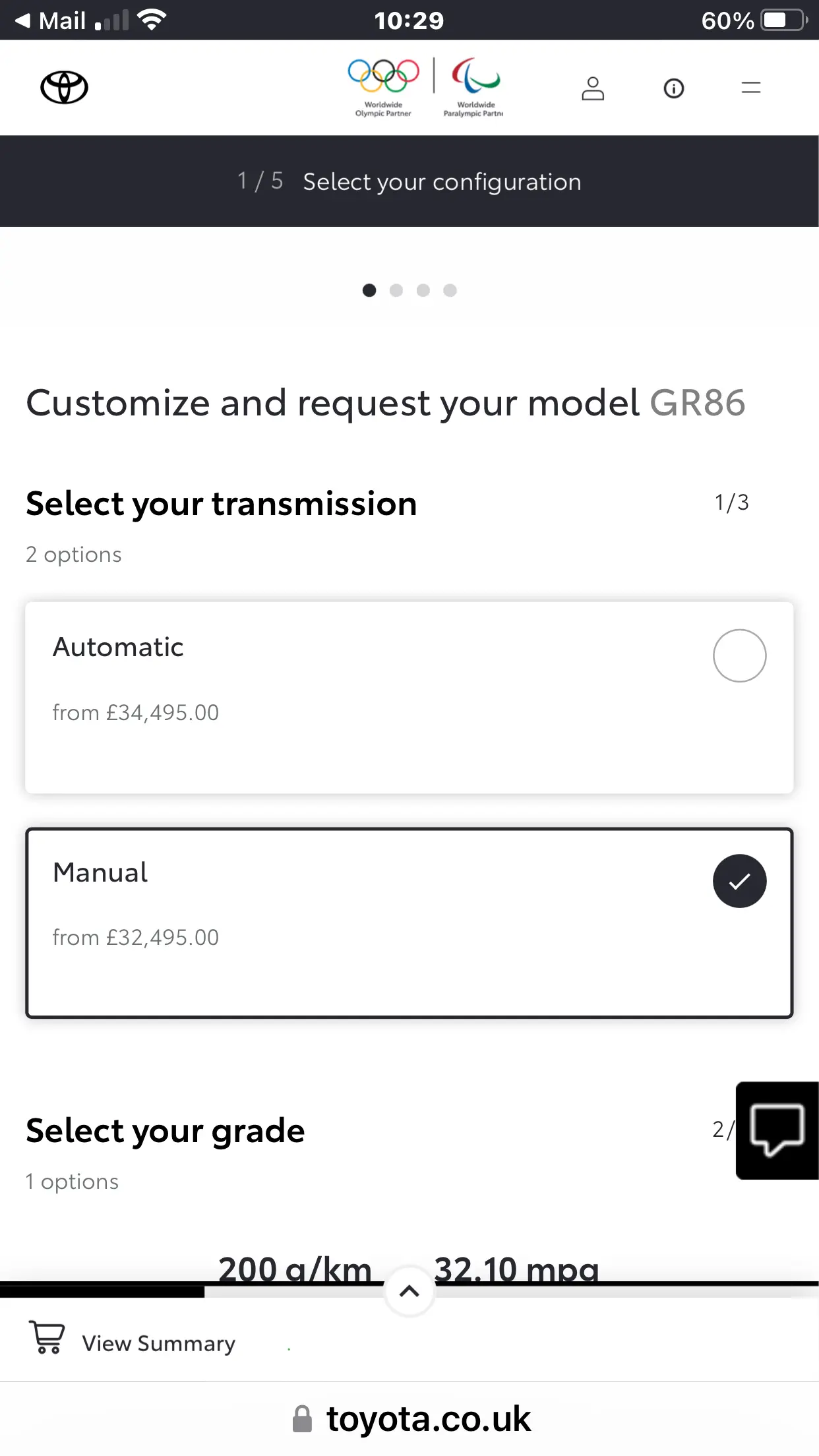Select the Automatic transmission radio button
This screenshot has width=819, height=1456.
pyautogui.click(x=739, y=655)
